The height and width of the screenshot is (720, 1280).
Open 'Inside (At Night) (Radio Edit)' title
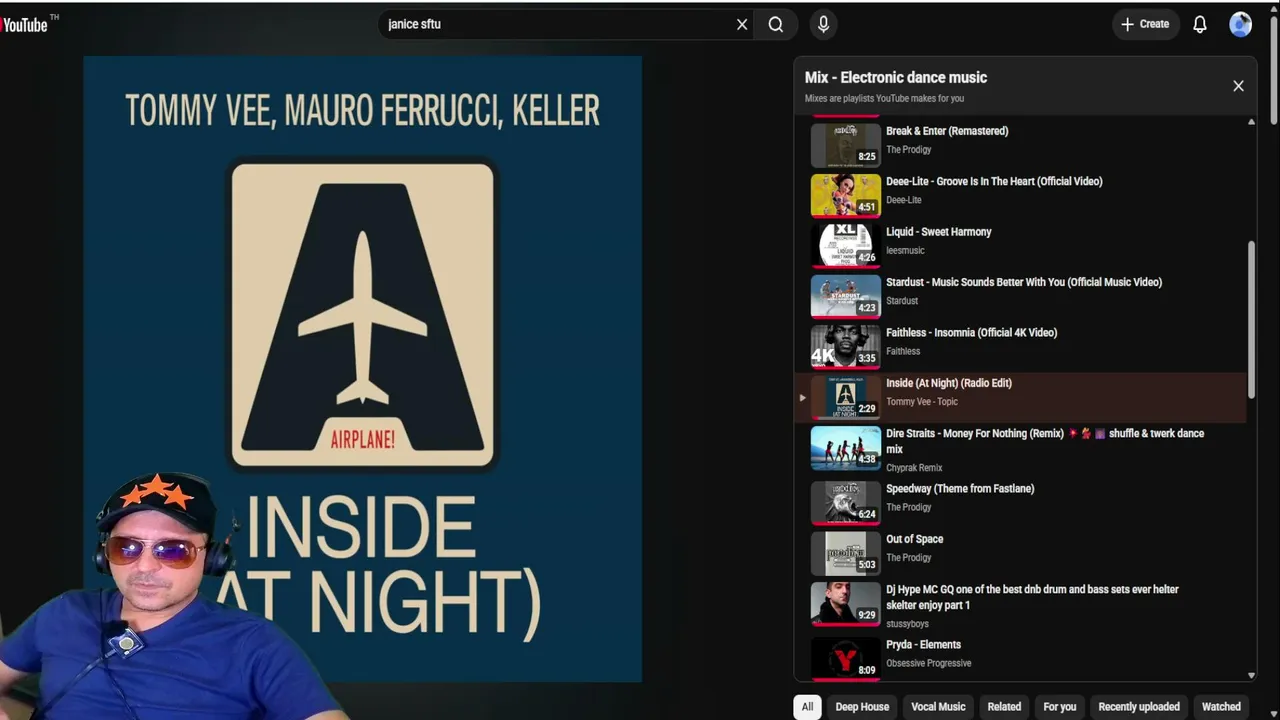click(949, 383)
